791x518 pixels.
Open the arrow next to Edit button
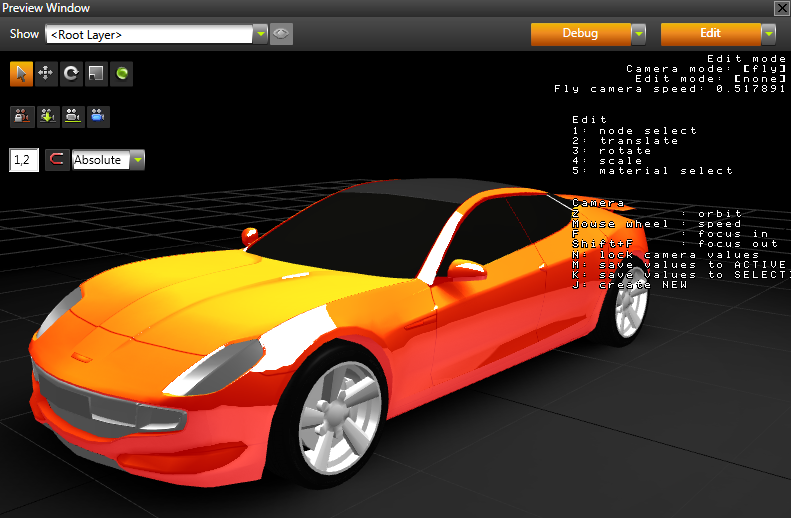coord(768,34)
